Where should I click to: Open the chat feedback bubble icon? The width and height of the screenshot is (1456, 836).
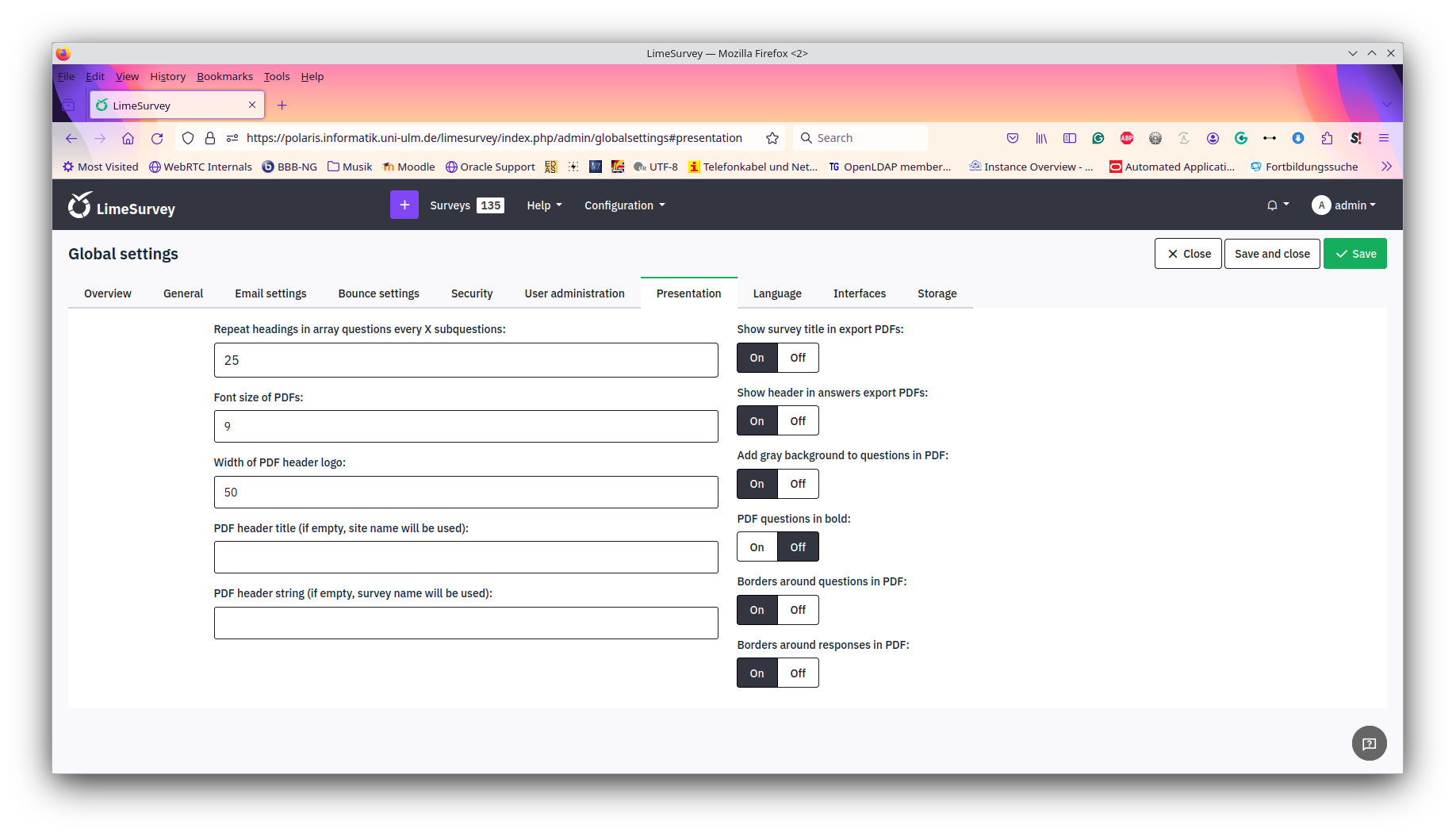click(1369, 743)
